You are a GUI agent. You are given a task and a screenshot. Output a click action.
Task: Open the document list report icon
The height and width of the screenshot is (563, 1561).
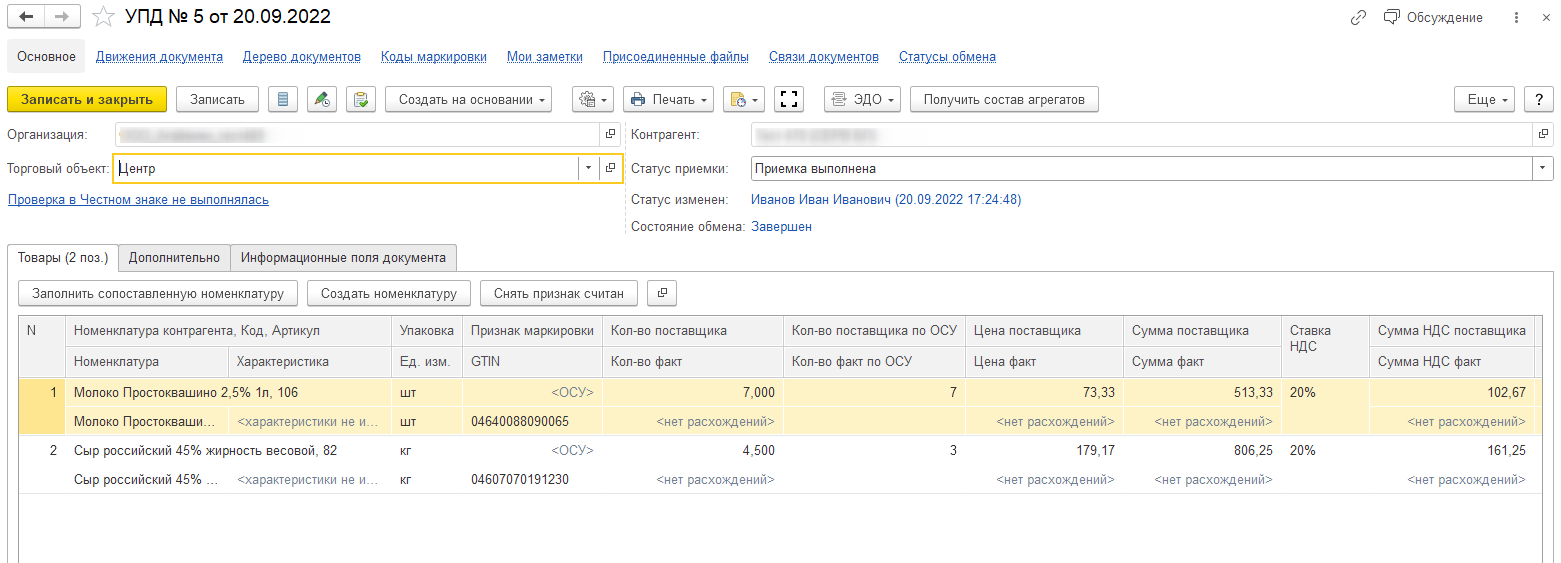click(284, 99)
